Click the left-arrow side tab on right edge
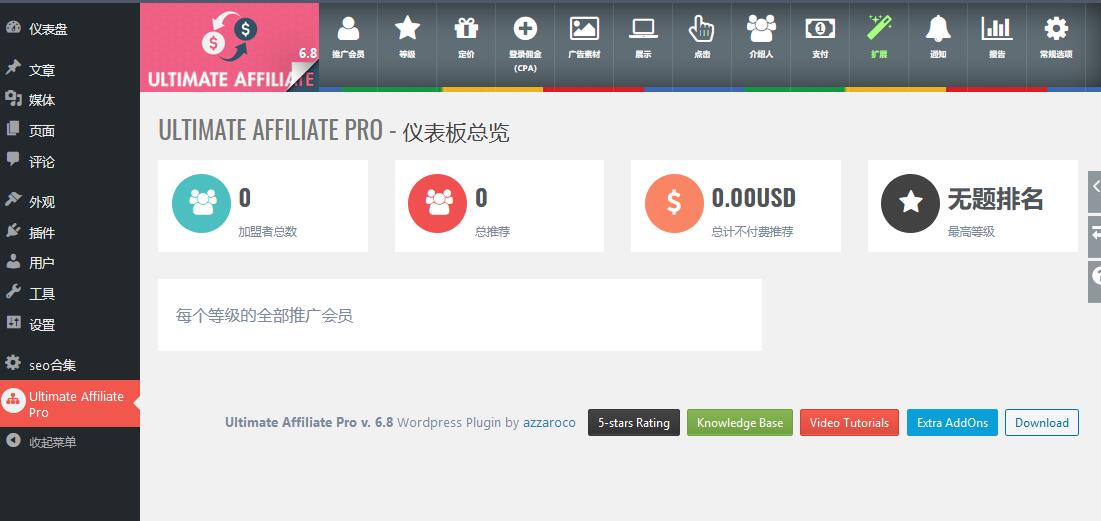This screenshot has width=1101, height=521. tap(1095, 192)
